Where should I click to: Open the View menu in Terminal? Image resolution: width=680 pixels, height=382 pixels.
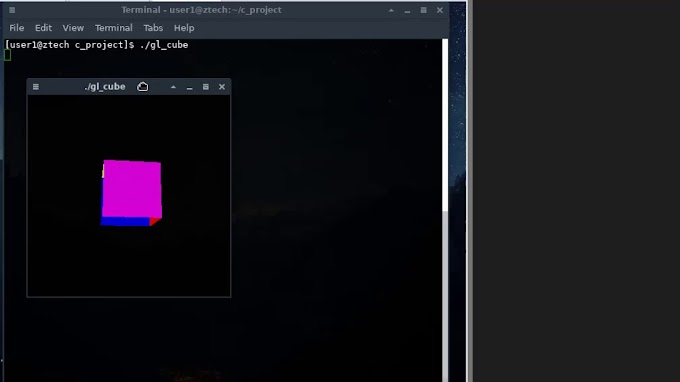pos(73,28)
